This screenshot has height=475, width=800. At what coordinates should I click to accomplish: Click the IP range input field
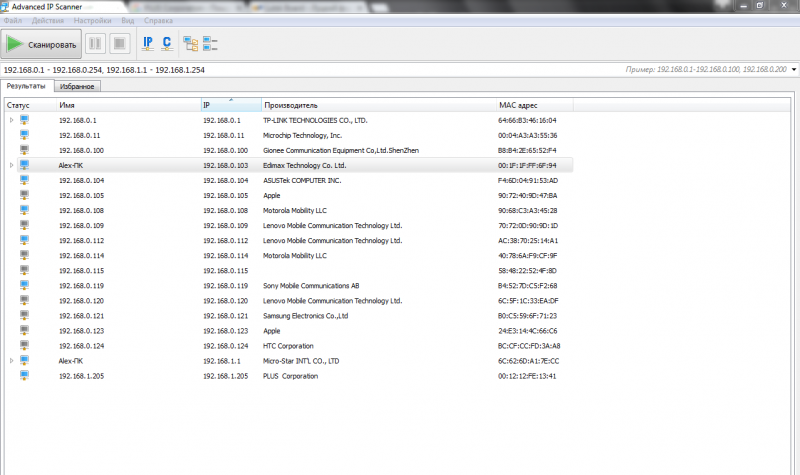(300, 70)
